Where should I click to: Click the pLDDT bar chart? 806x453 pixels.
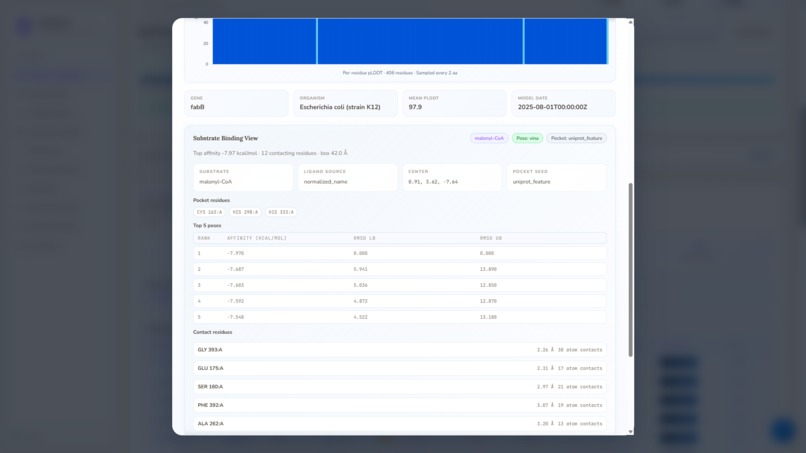coord(410,41)
